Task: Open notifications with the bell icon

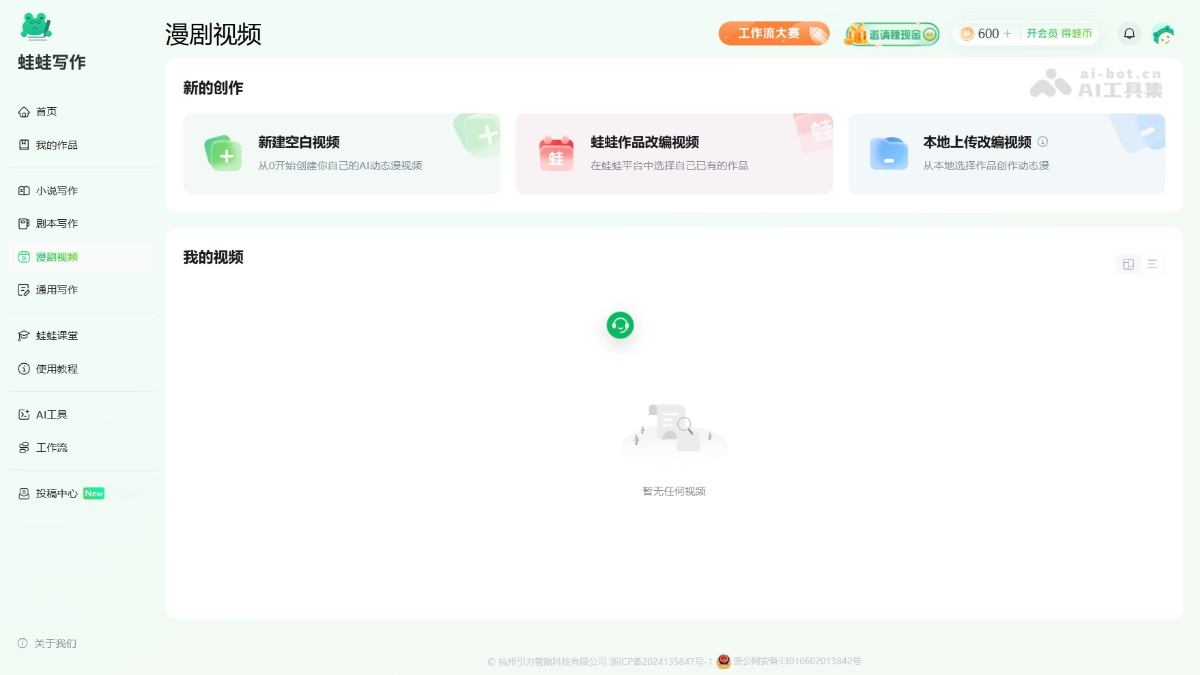Action: click(1129, 34)
